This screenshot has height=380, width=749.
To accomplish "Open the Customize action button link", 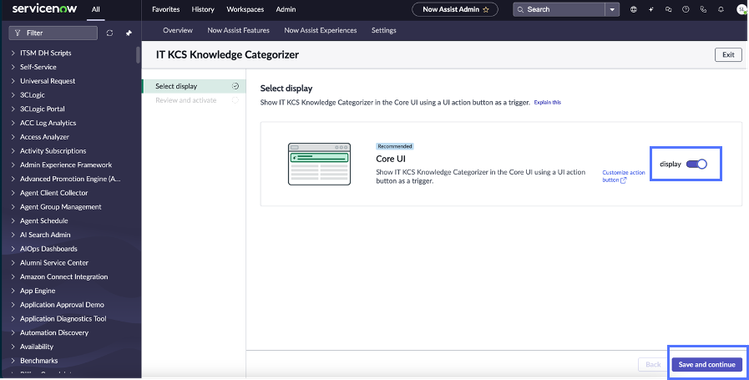I will coord(623,176).
